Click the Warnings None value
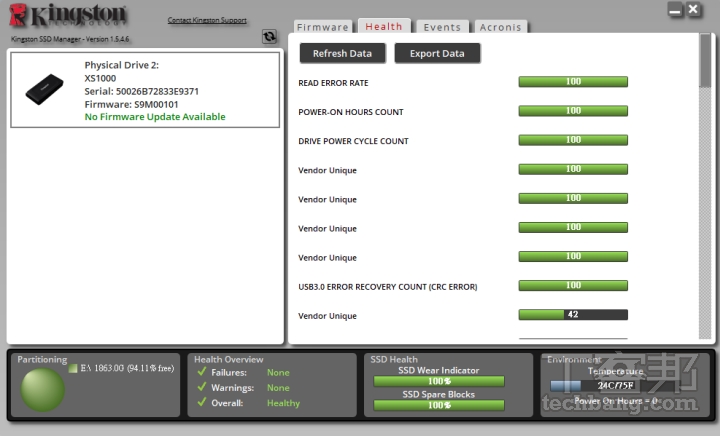Viewport: 720px width, 436px height. point(278,388)
